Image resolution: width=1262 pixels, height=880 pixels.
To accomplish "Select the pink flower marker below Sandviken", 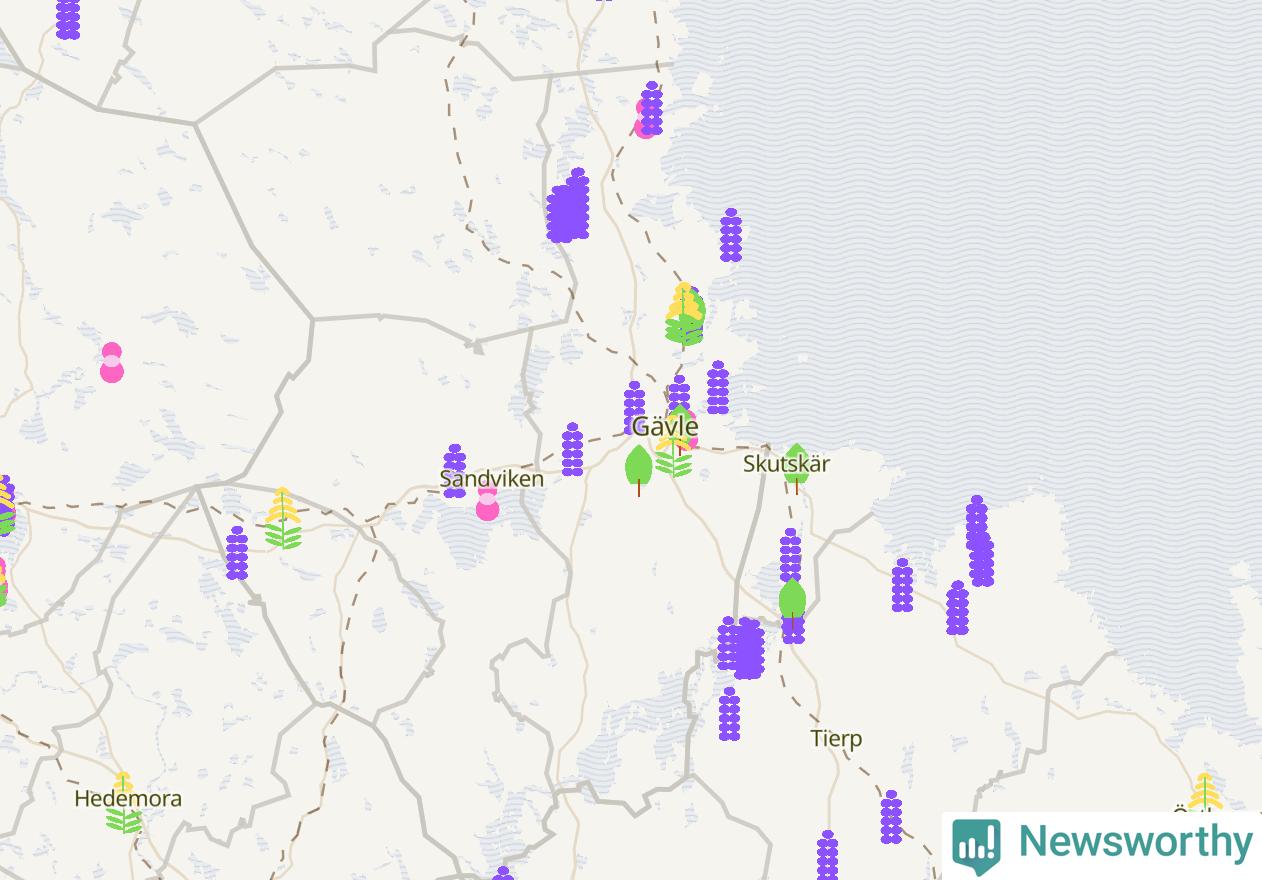I will pyautogui.click(x=487, y=503).
